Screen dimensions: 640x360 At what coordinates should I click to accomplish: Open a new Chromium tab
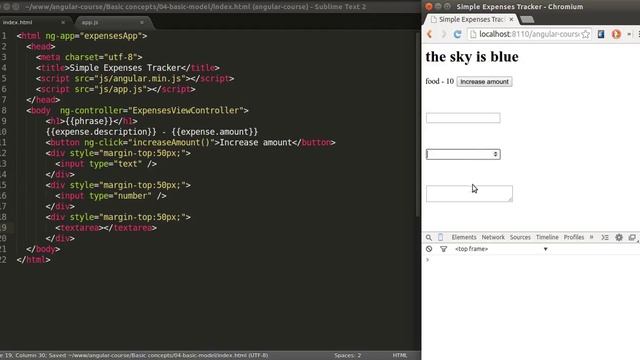(x=527, y=19)
